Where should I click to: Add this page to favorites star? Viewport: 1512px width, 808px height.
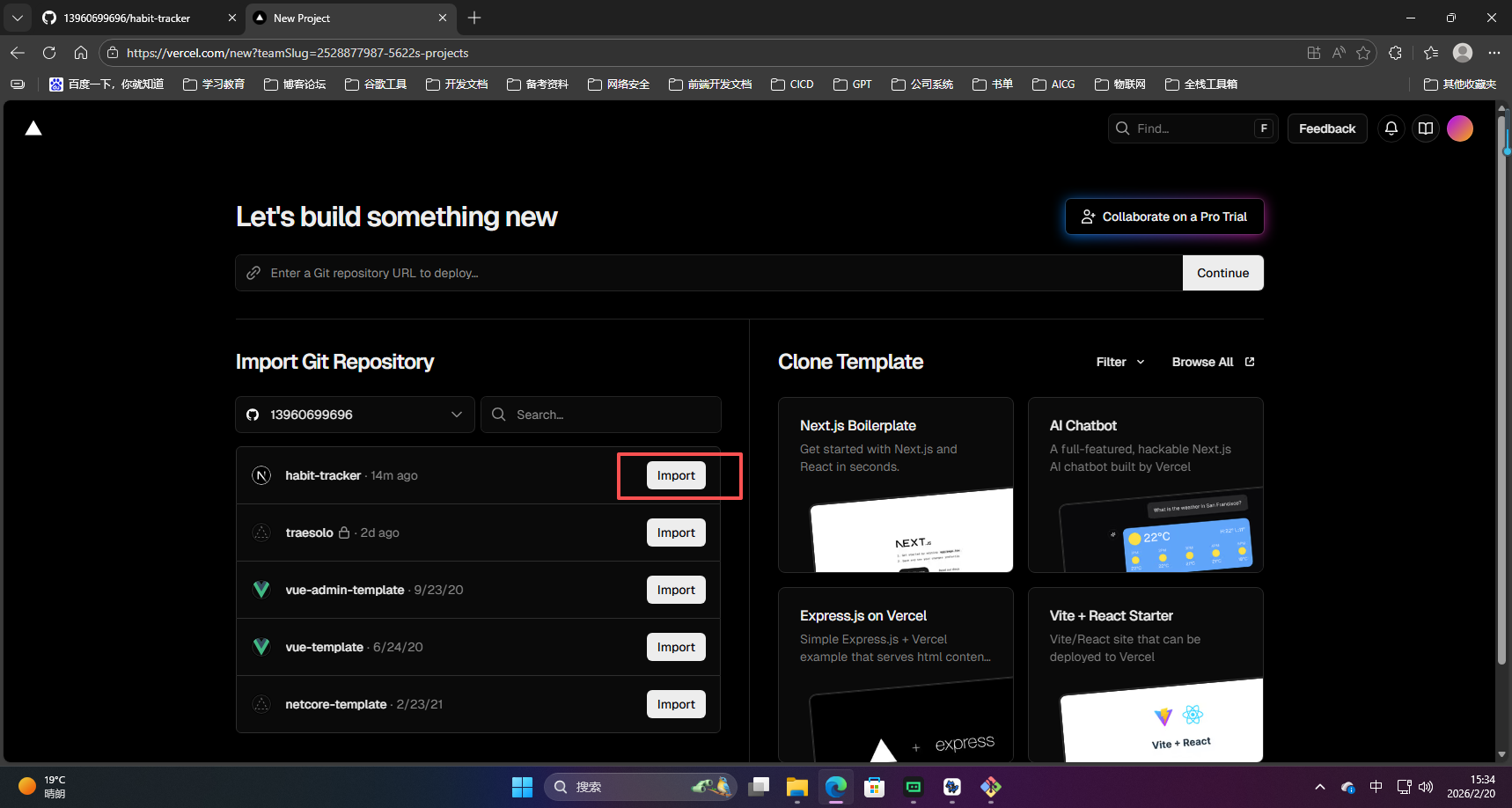point(1363,53)
